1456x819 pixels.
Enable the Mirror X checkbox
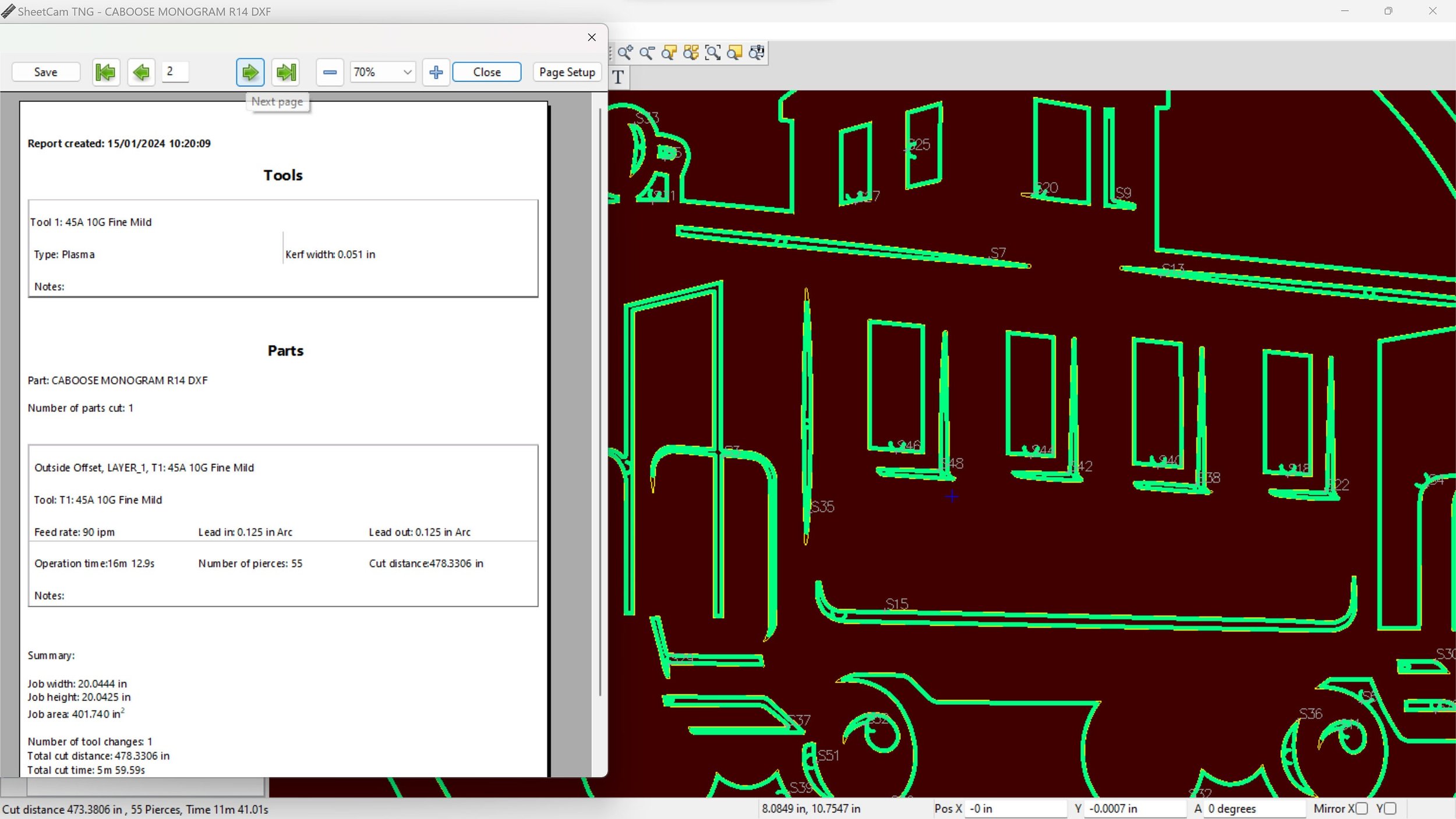[1362, 809]
